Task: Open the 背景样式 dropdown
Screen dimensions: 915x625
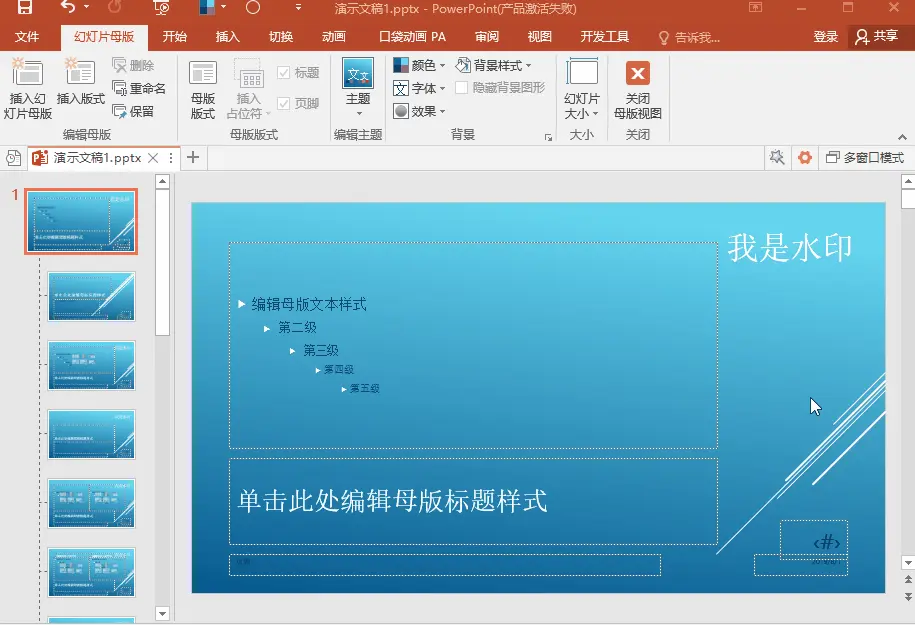Action: coord(498,65)
